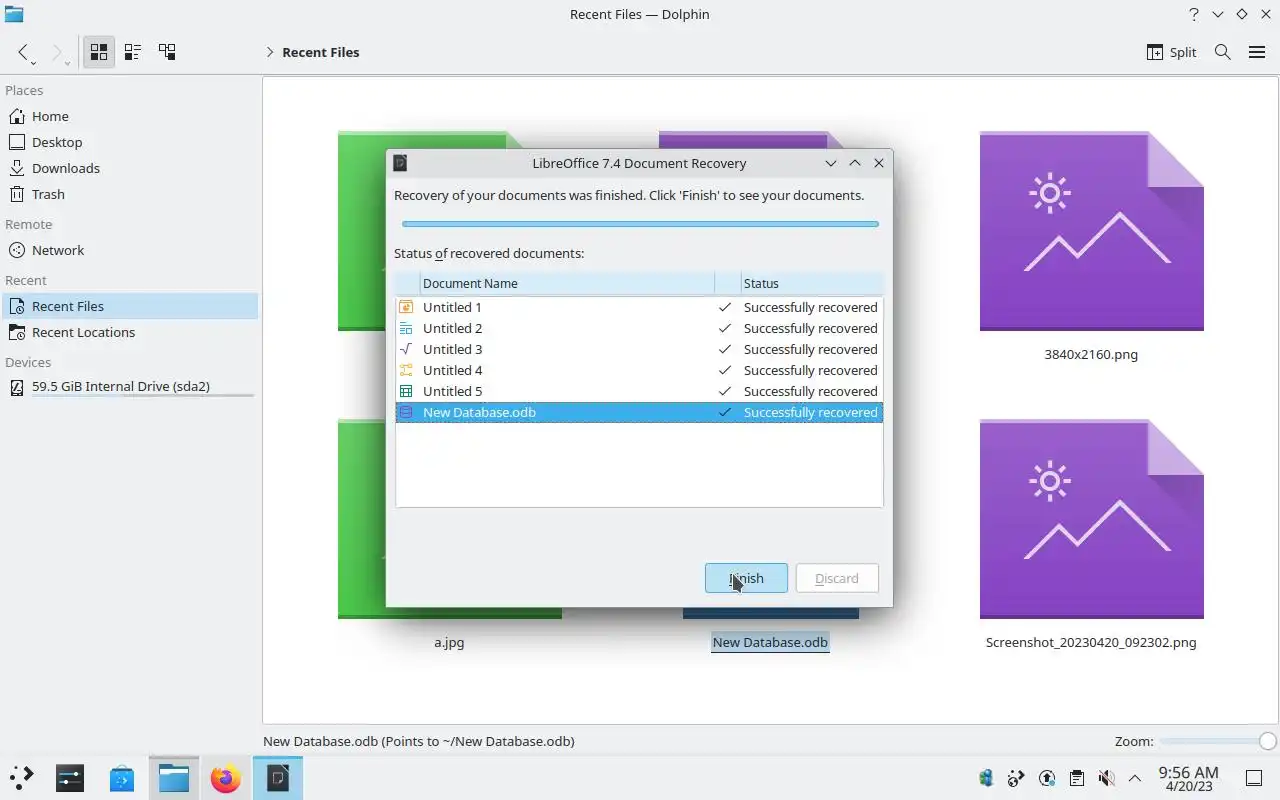
Task: Click the Calc spreadsheet icon beside Untitled 5
Action: 406,391
